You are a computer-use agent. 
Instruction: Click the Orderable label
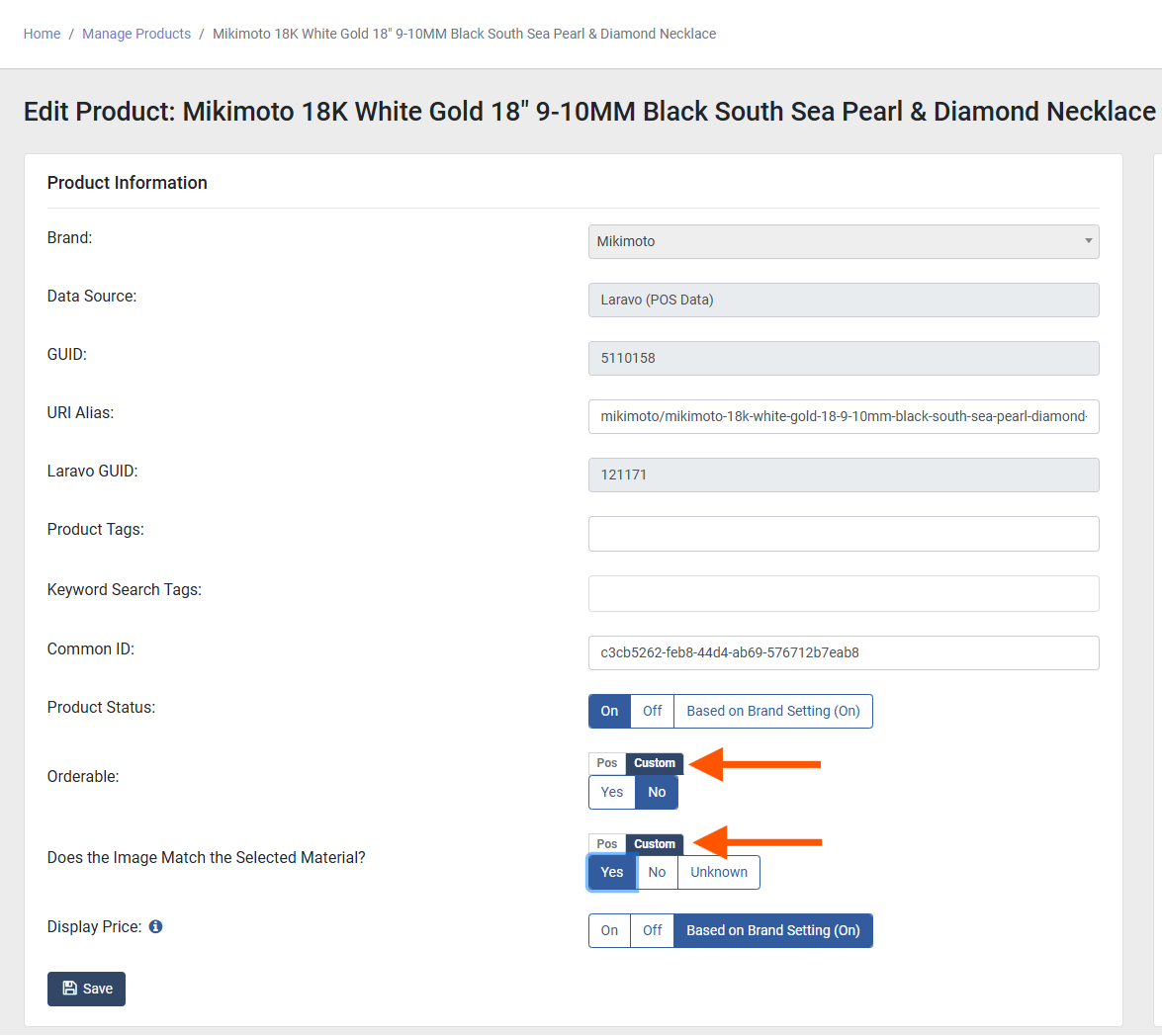tap(83, 776)
